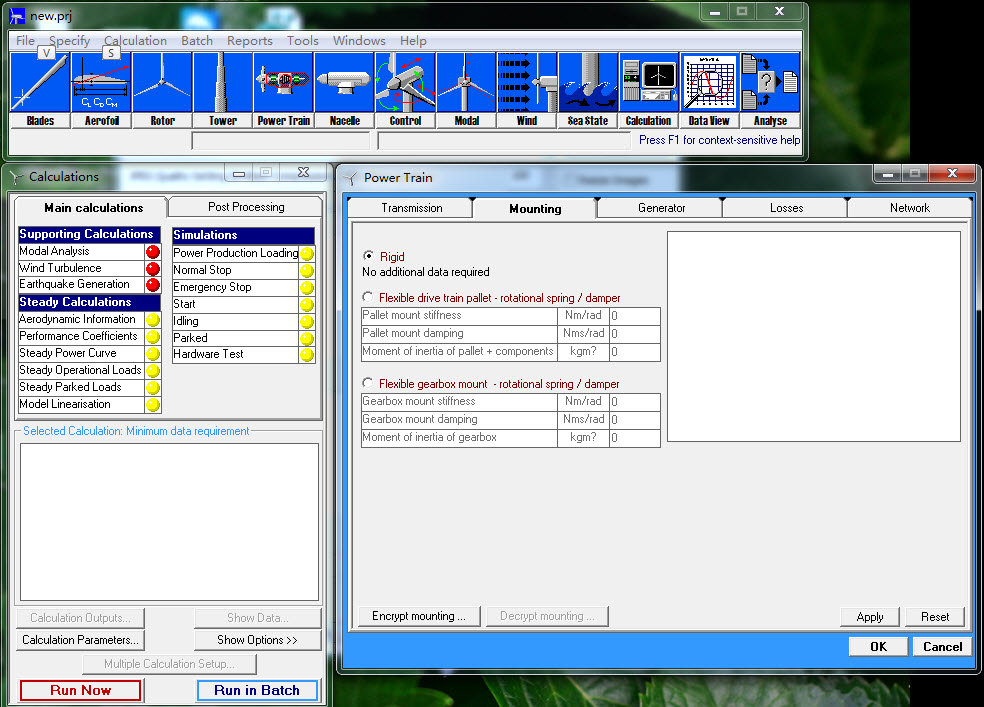984x707 pixels.
Task: Open the Tools menu
Action: click(x=302, y=41)
